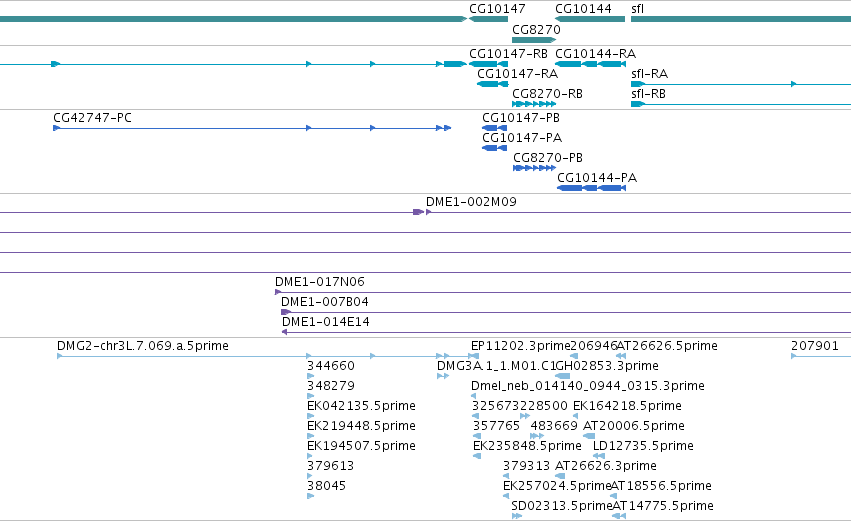Select the 483669 feature label
The width and height of the screenshot is (851, 521).
click(x=554, y=426)
